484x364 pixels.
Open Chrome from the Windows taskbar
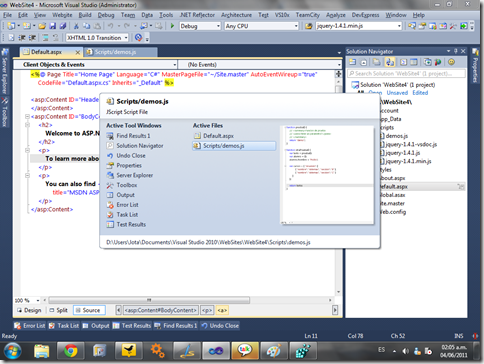coord(70,351)
